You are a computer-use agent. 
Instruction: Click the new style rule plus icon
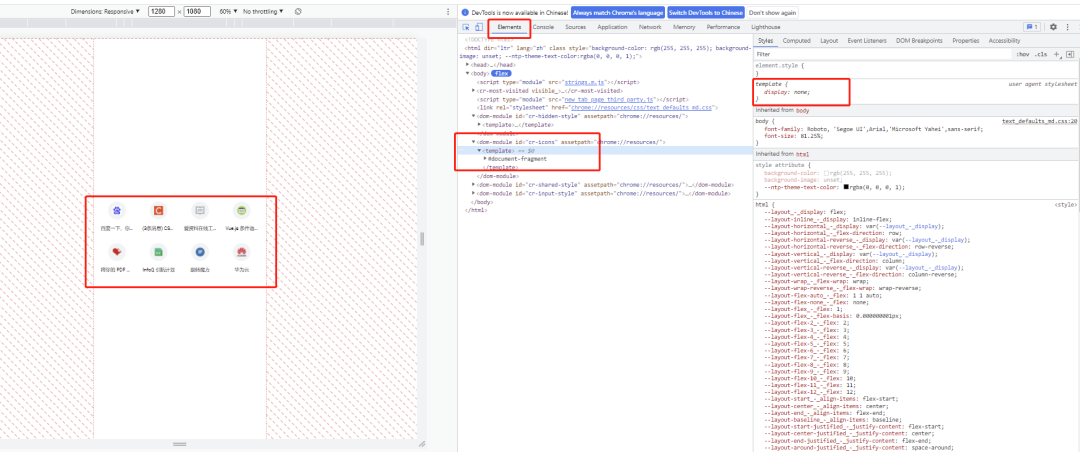(1057, 54)
